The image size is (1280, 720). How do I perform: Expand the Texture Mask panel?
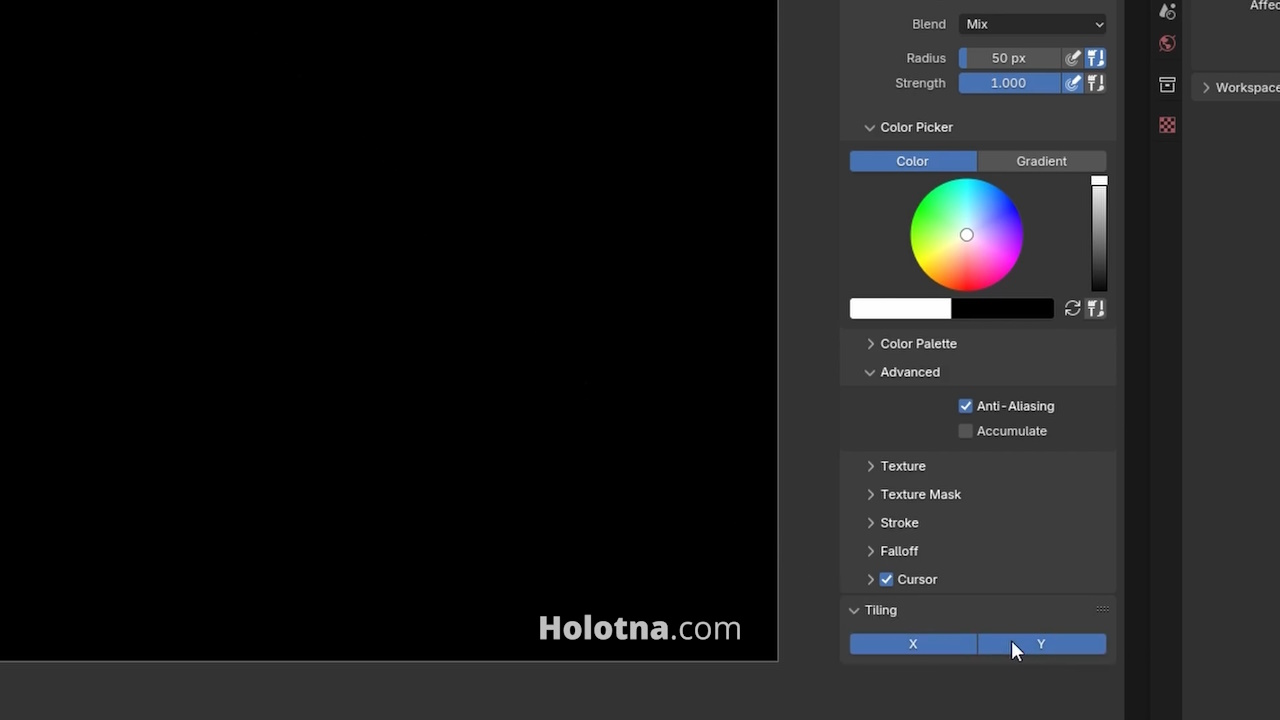tap(870, 494)
